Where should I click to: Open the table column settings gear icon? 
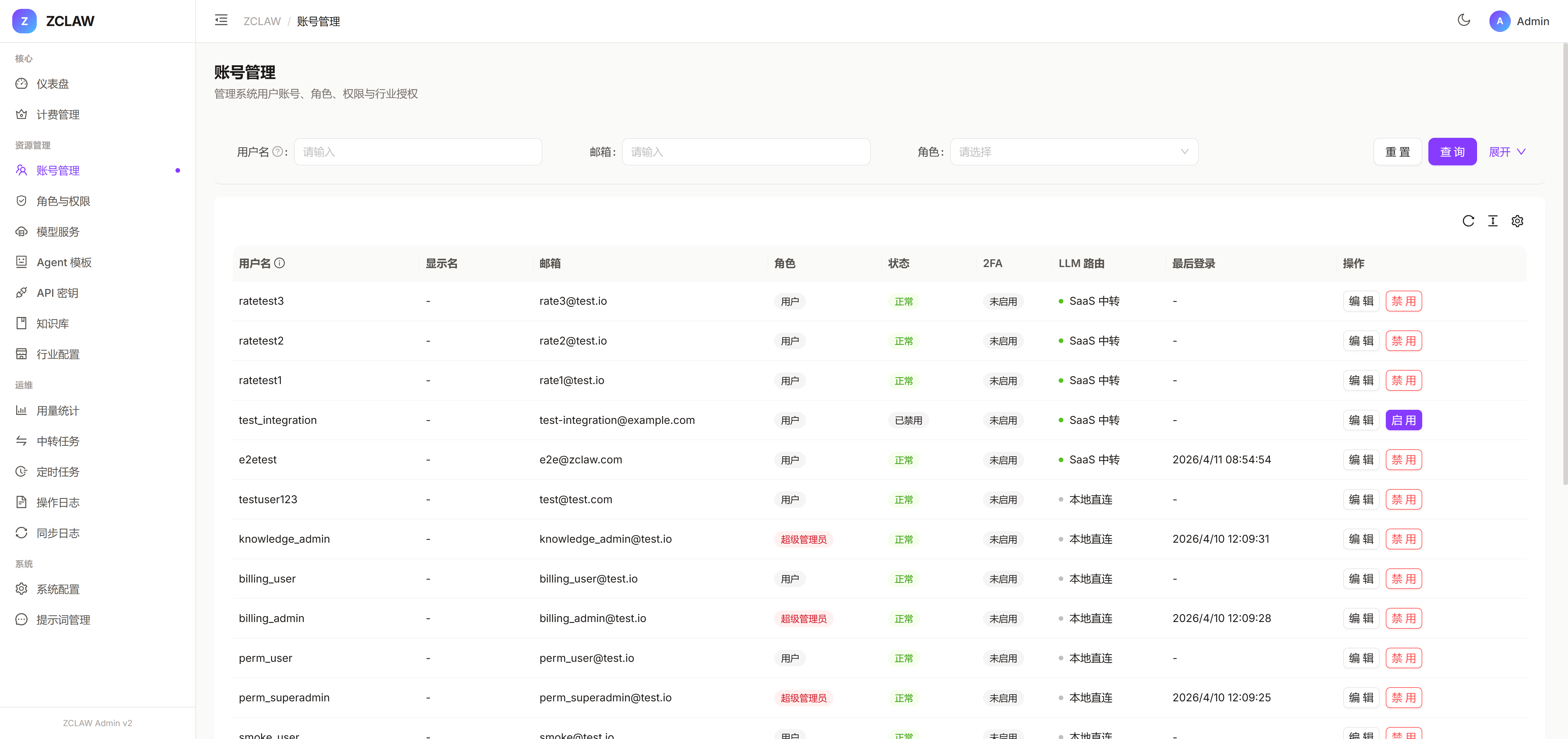(x=1517, y=221)
